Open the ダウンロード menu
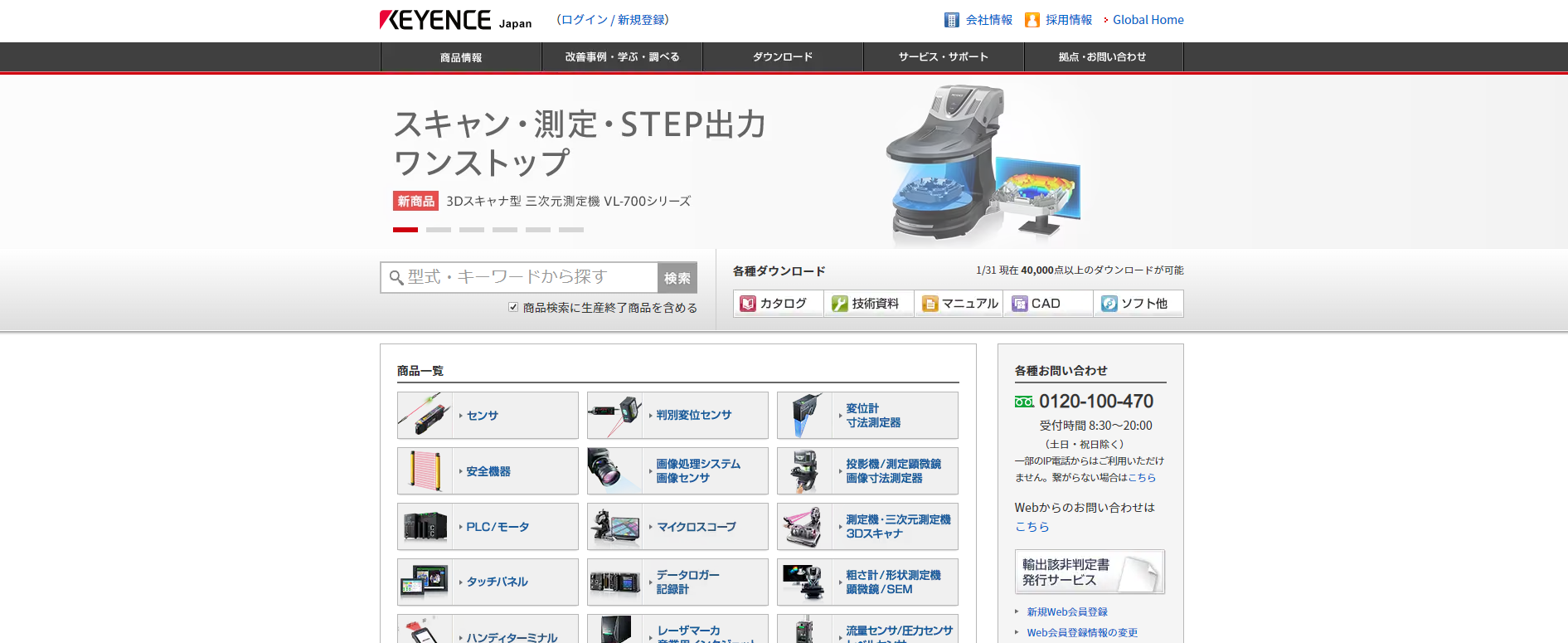This screenshot has height=643, width=1568. [783, 57]
